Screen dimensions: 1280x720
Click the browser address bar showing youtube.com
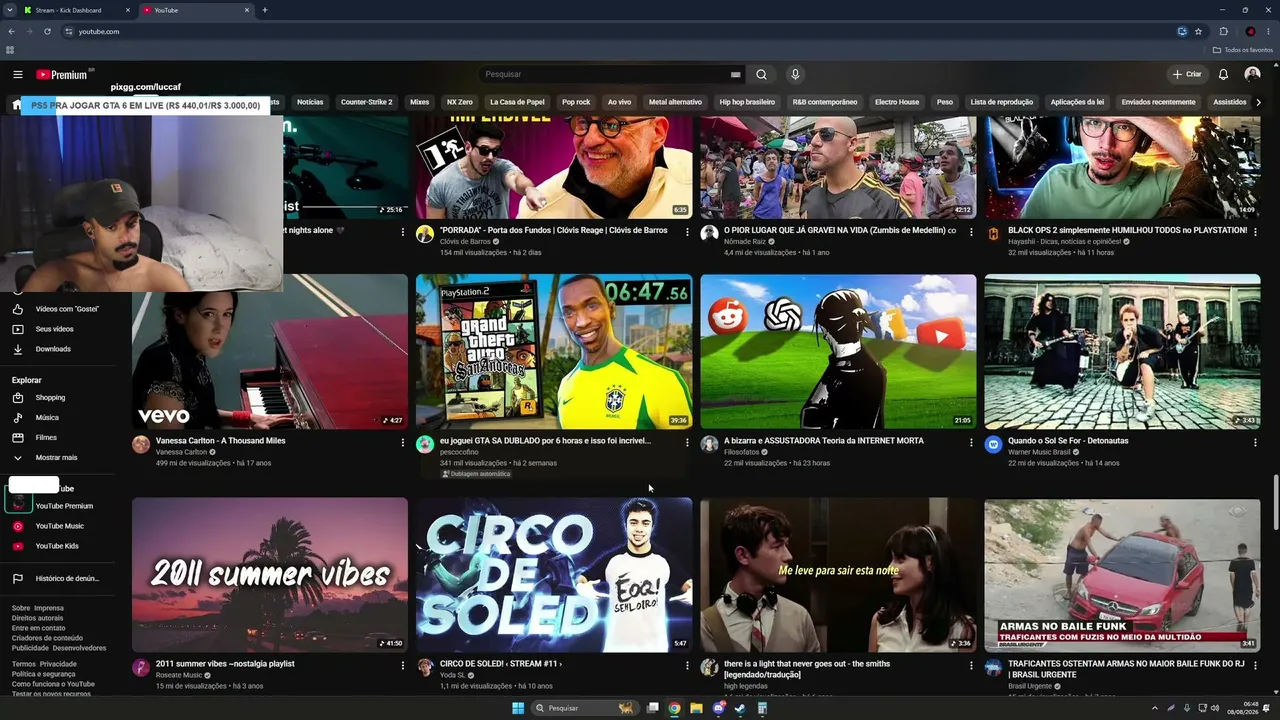point(620,31)
